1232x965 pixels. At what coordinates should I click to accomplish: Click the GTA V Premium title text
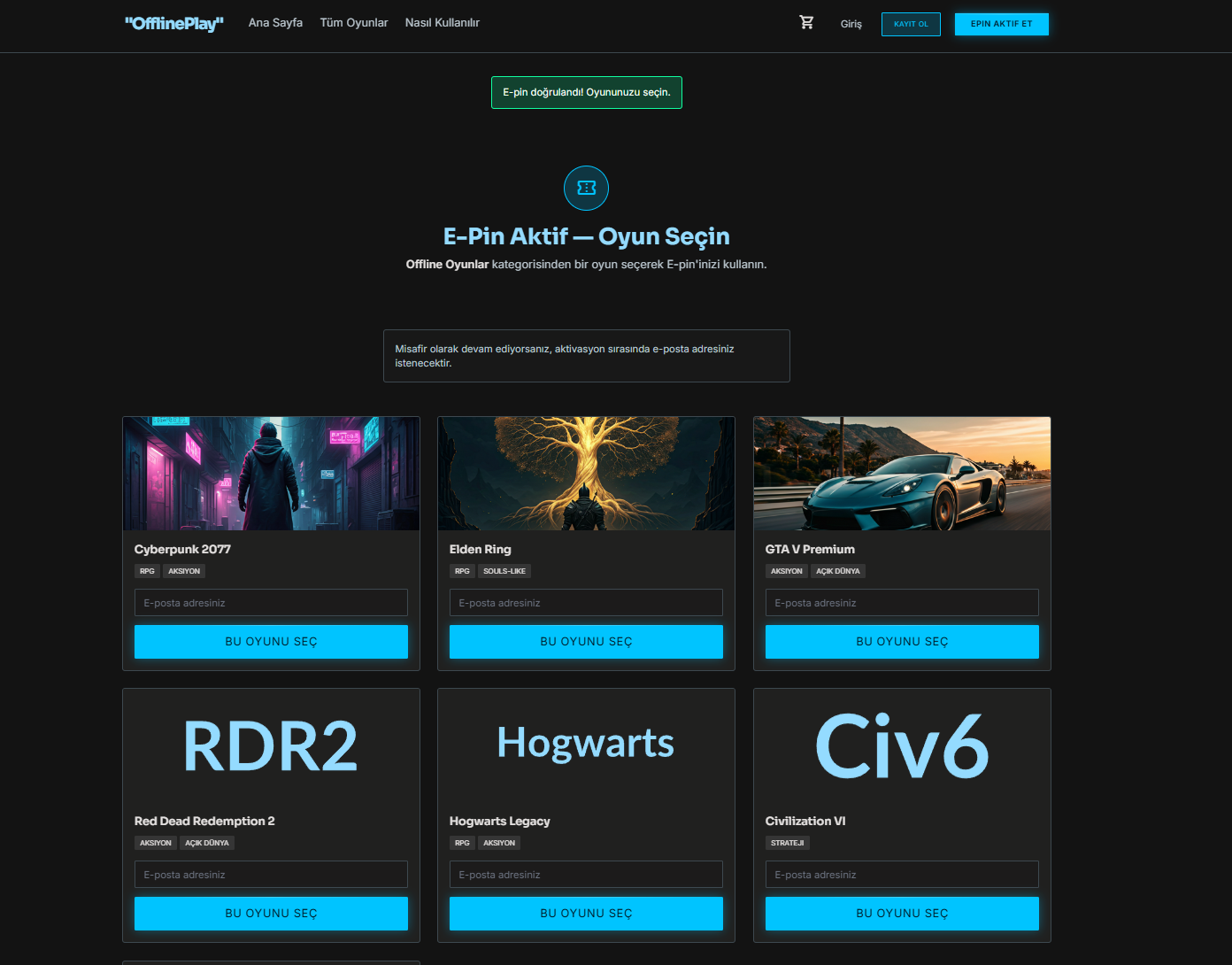click(810, 550)
